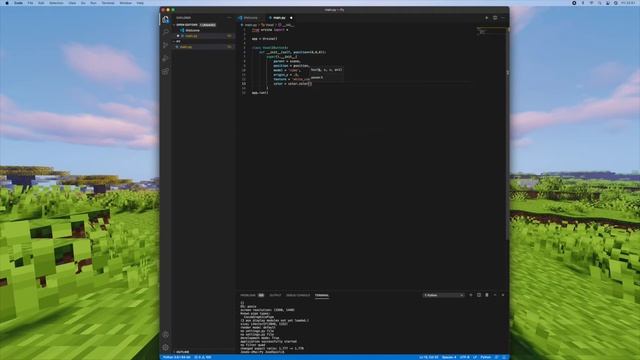
Task: Open Spotlight search in macOS menu bar
Action: [x=599, y=3]
